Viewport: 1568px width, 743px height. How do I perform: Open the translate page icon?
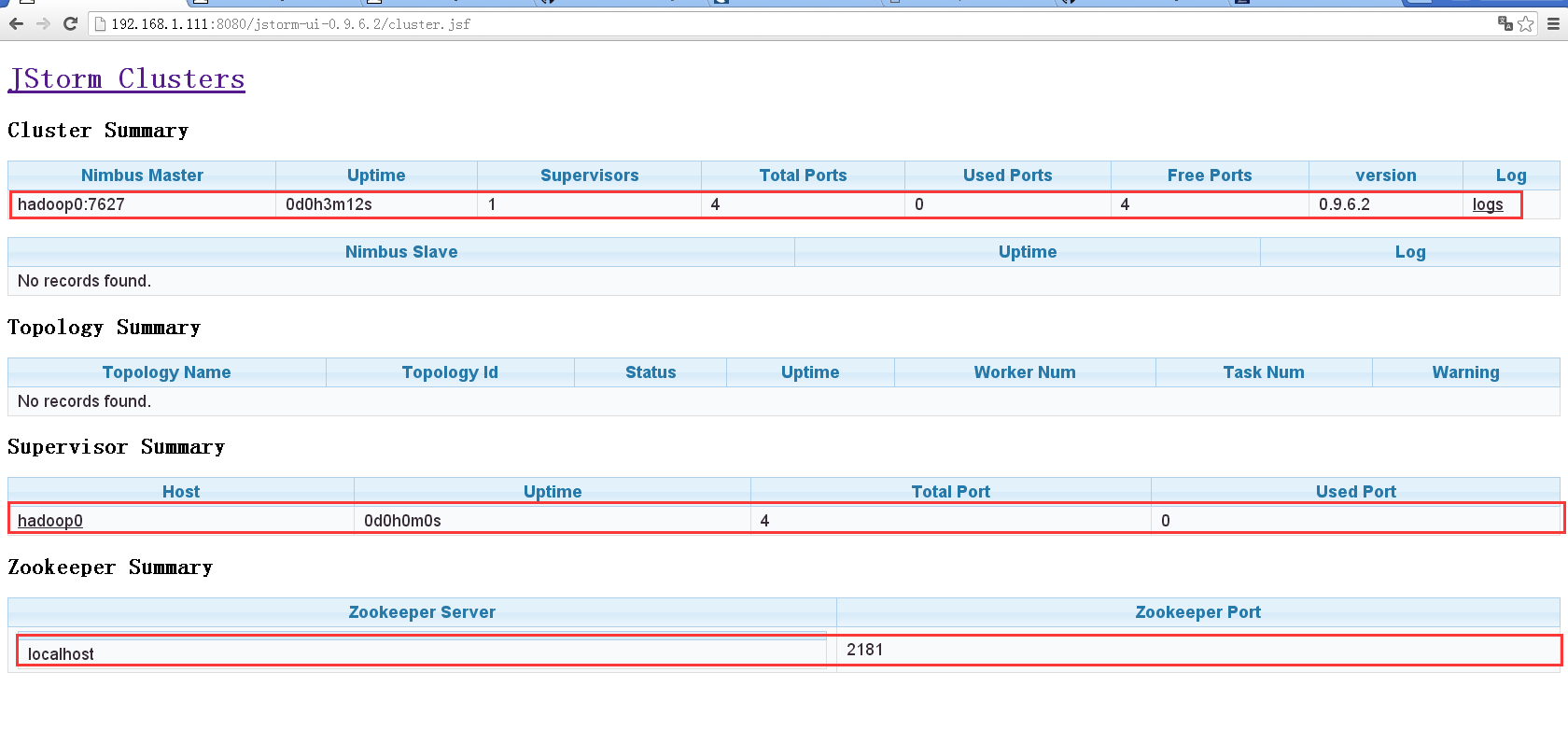click(x=1505, y=23)
